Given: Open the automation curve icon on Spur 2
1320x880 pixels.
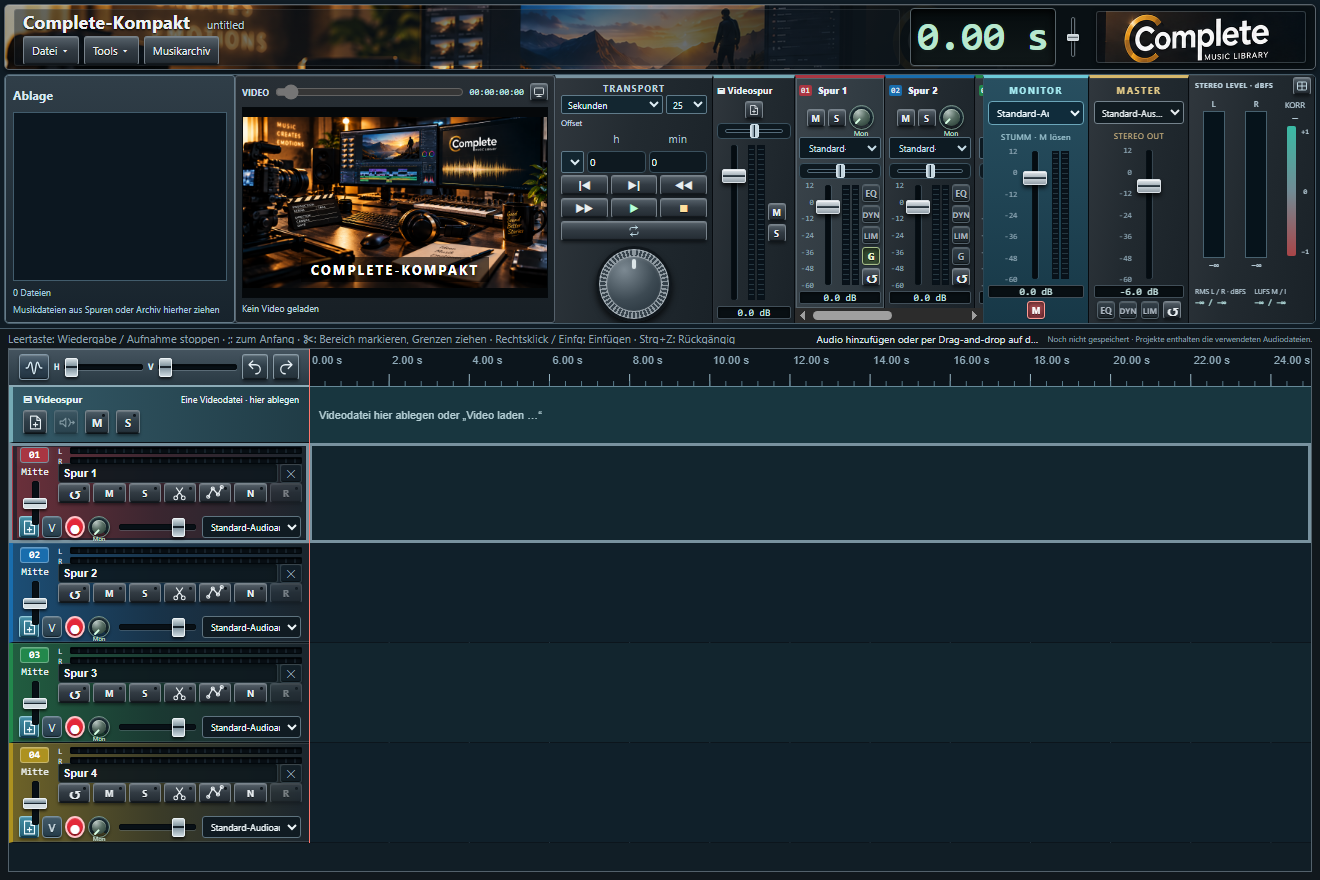Looking at the screenshot, I should (214, 593).
